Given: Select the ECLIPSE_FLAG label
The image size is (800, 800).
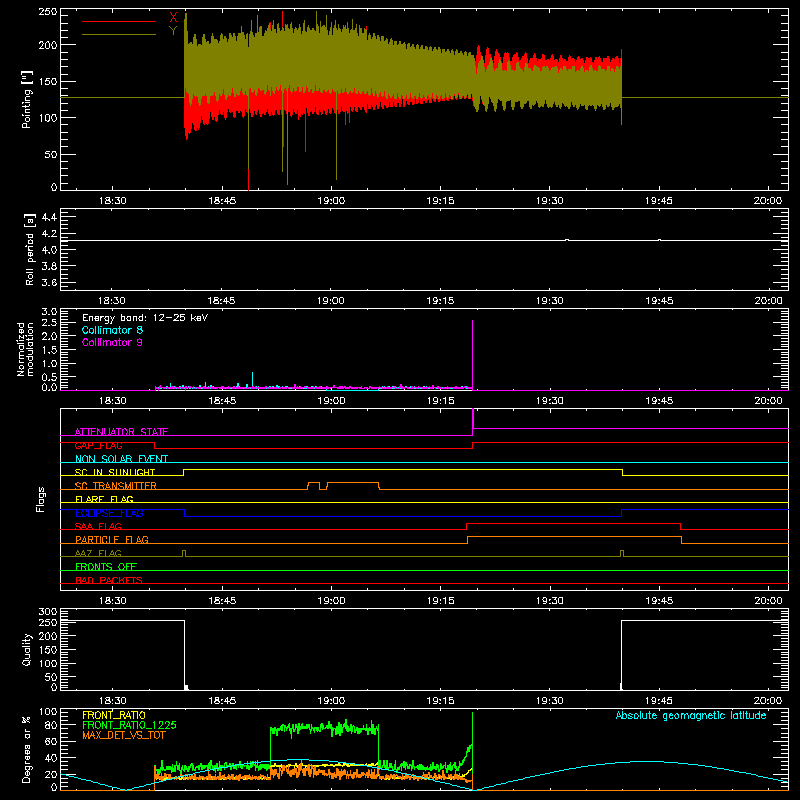Looking at the screenshot, I should [109, 513].
